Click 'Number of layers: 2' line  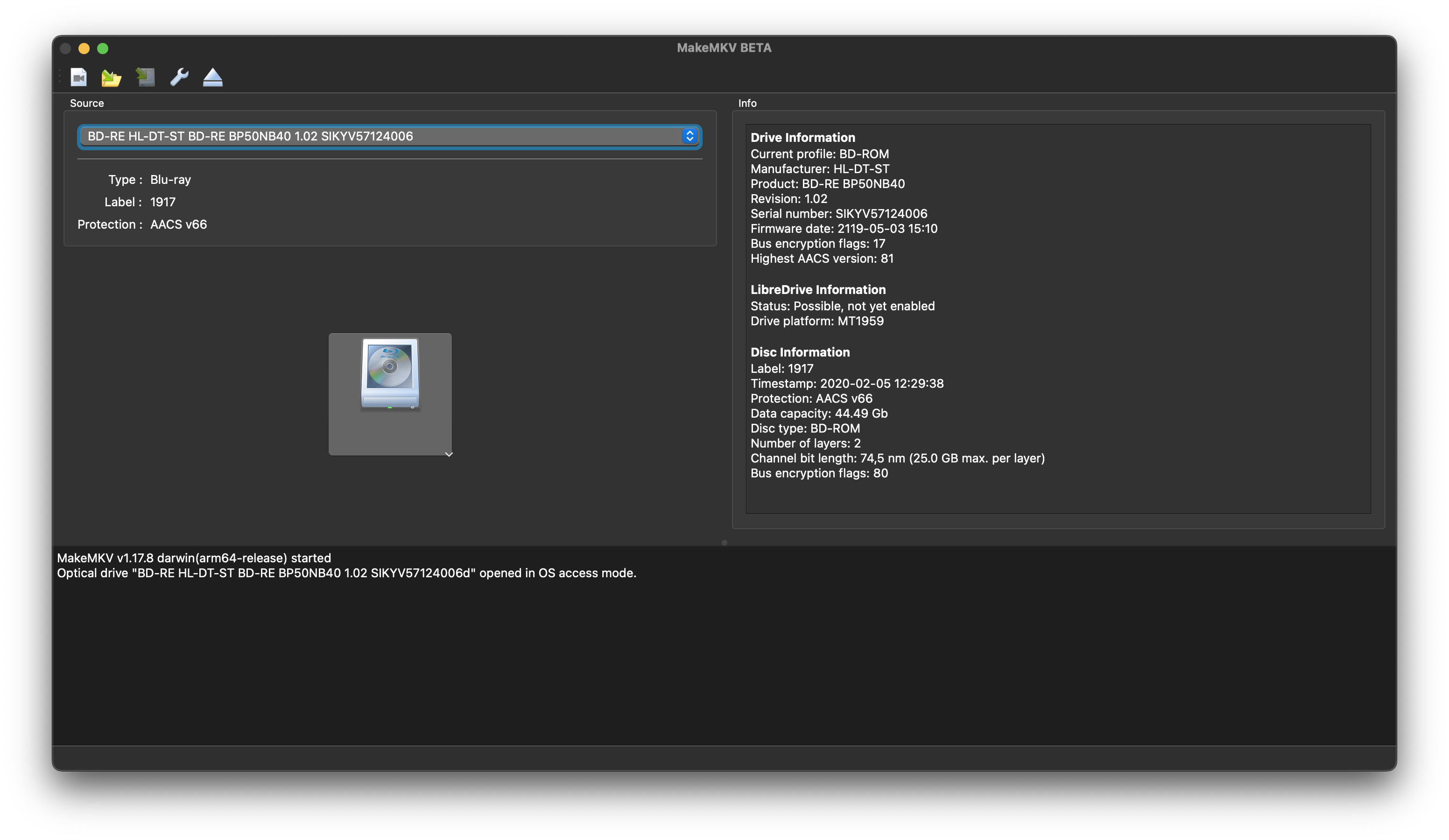coord(806,444)
